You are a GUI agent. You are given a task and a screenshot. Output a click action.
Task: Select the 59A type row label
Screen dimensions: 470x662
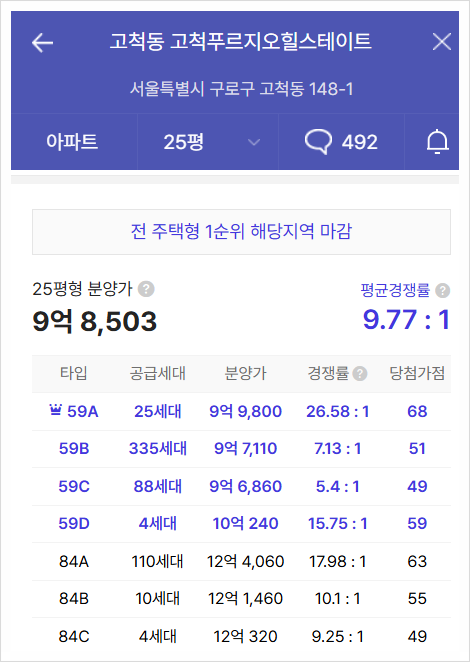click(82, 411)
